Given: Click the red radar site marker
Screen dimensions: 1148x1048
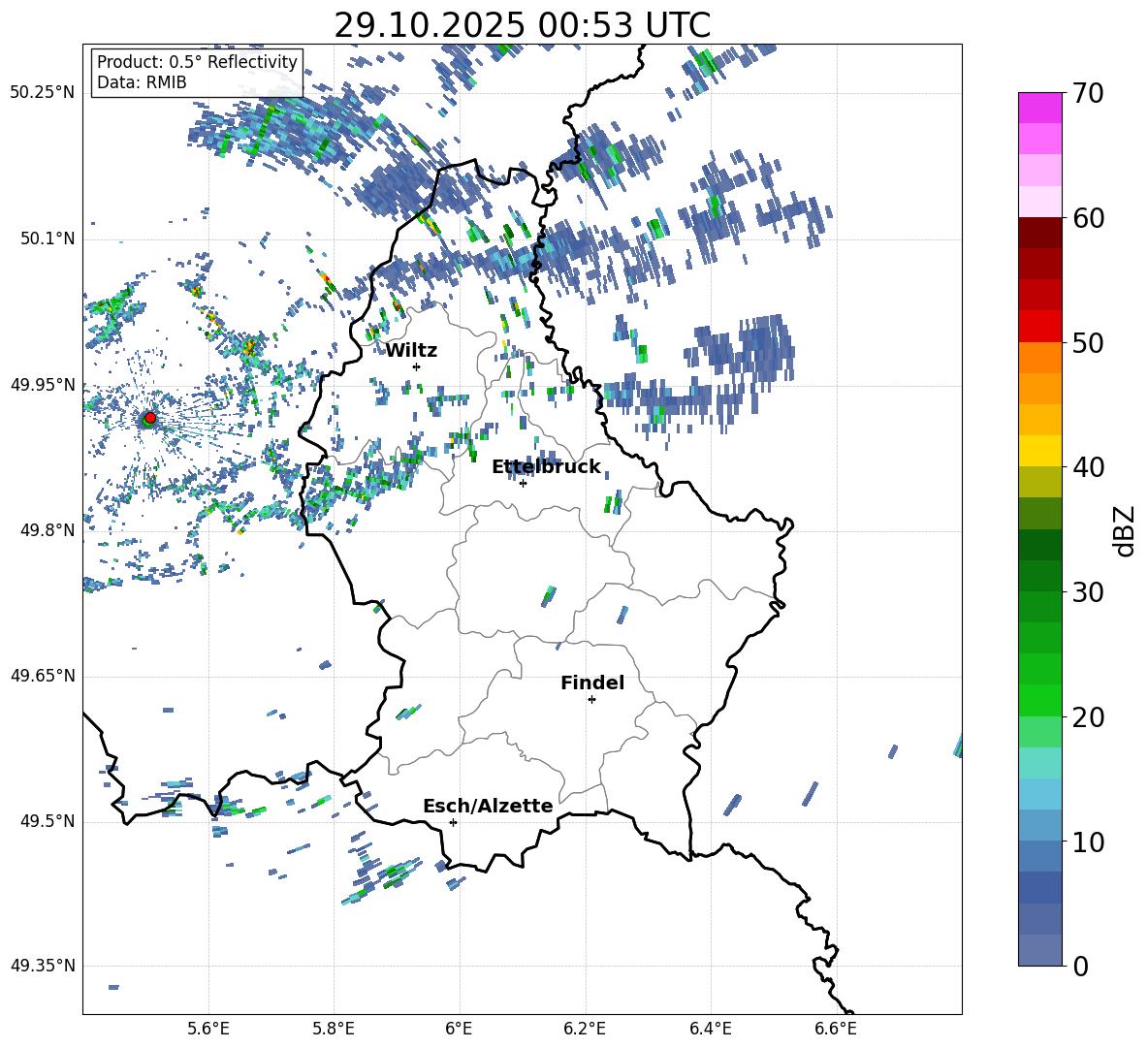Looking at the screenshot, I should pyautogui.click(x=150, y=417).
